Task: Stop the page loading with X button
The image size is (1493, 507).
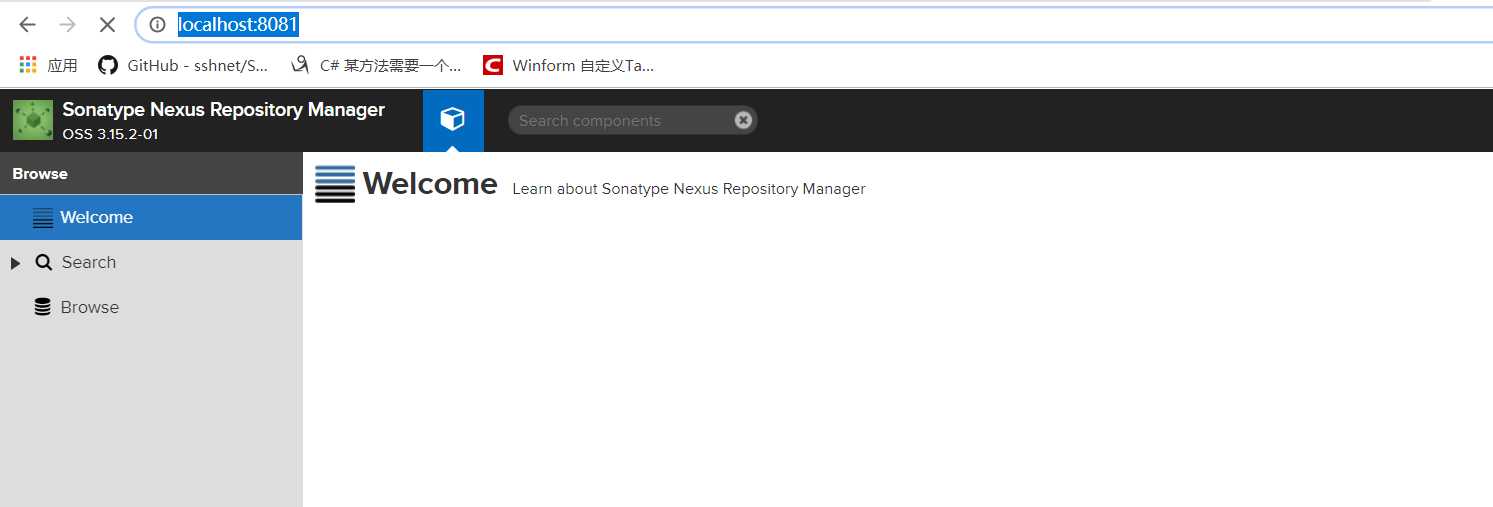Action: (107, 24)
